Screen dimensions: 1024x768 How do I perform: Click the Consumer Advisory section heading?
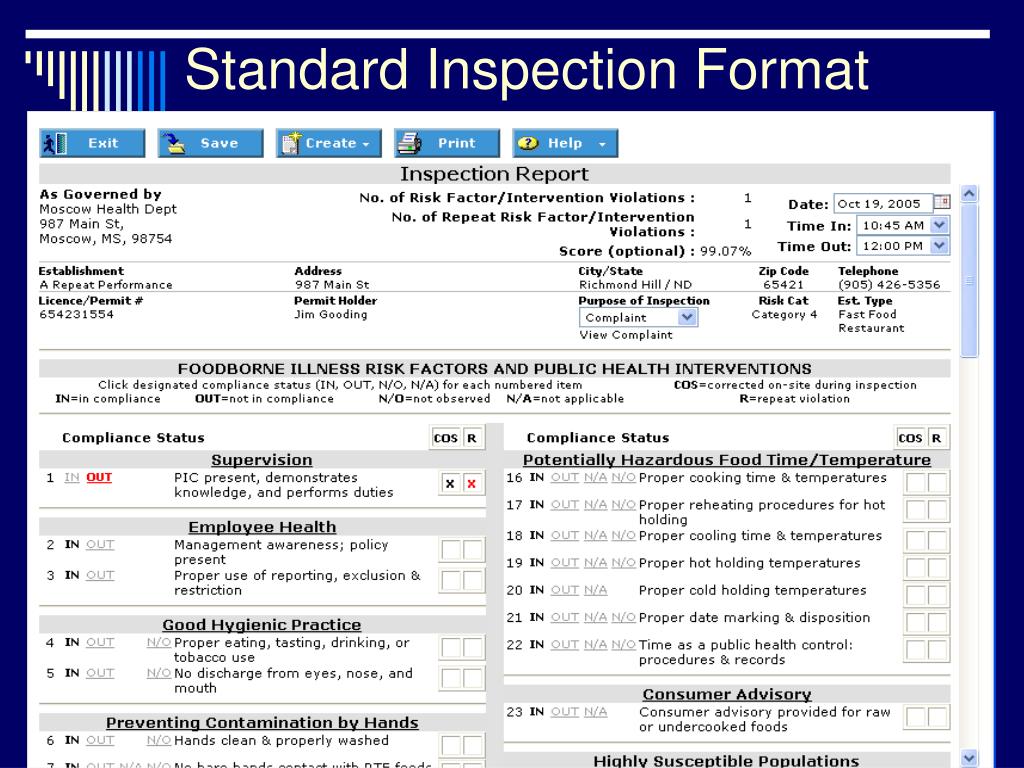click(x=727, y=694)
